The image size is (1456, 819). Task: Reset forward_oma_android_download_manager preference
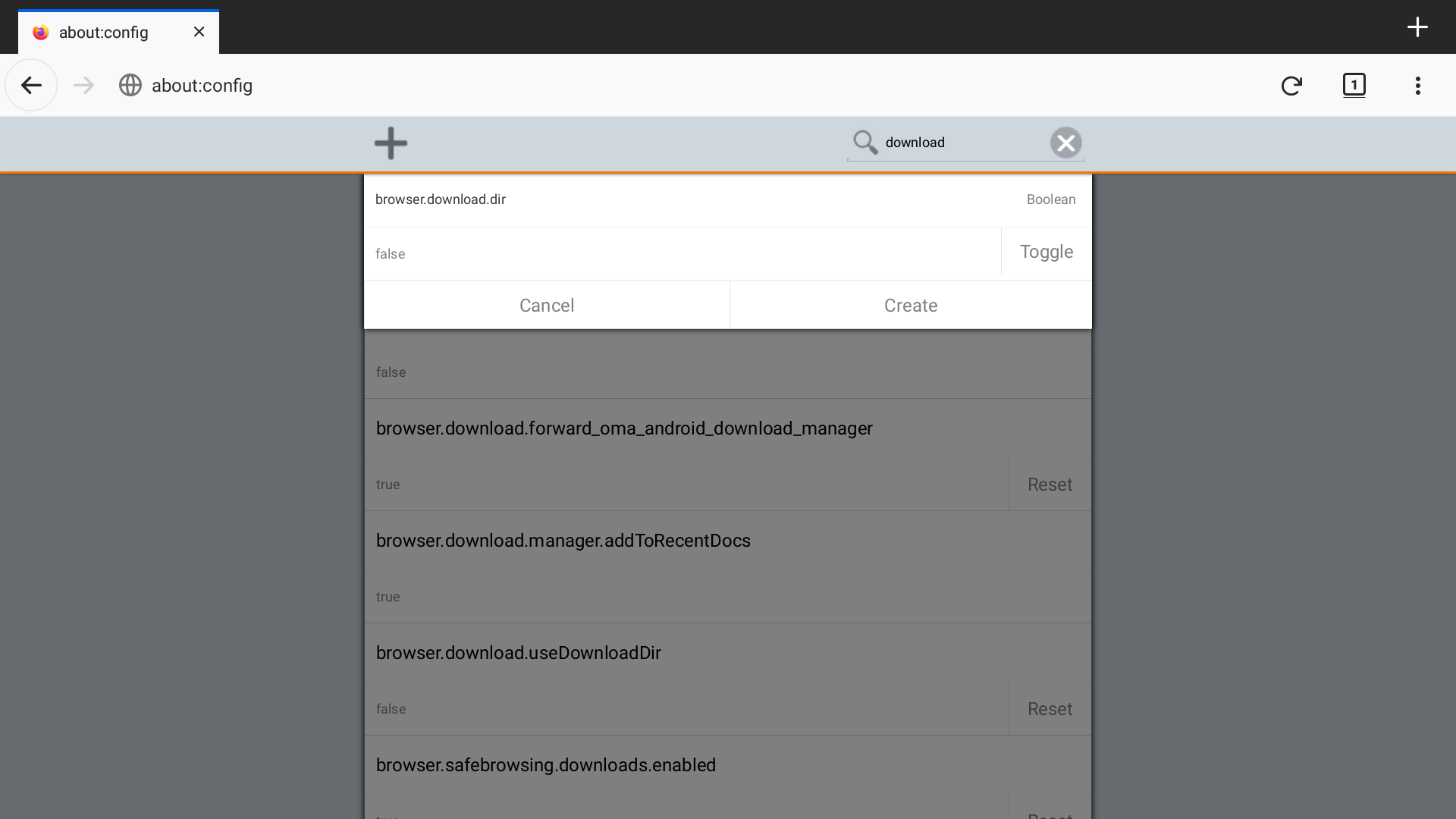coord(1050,485)
